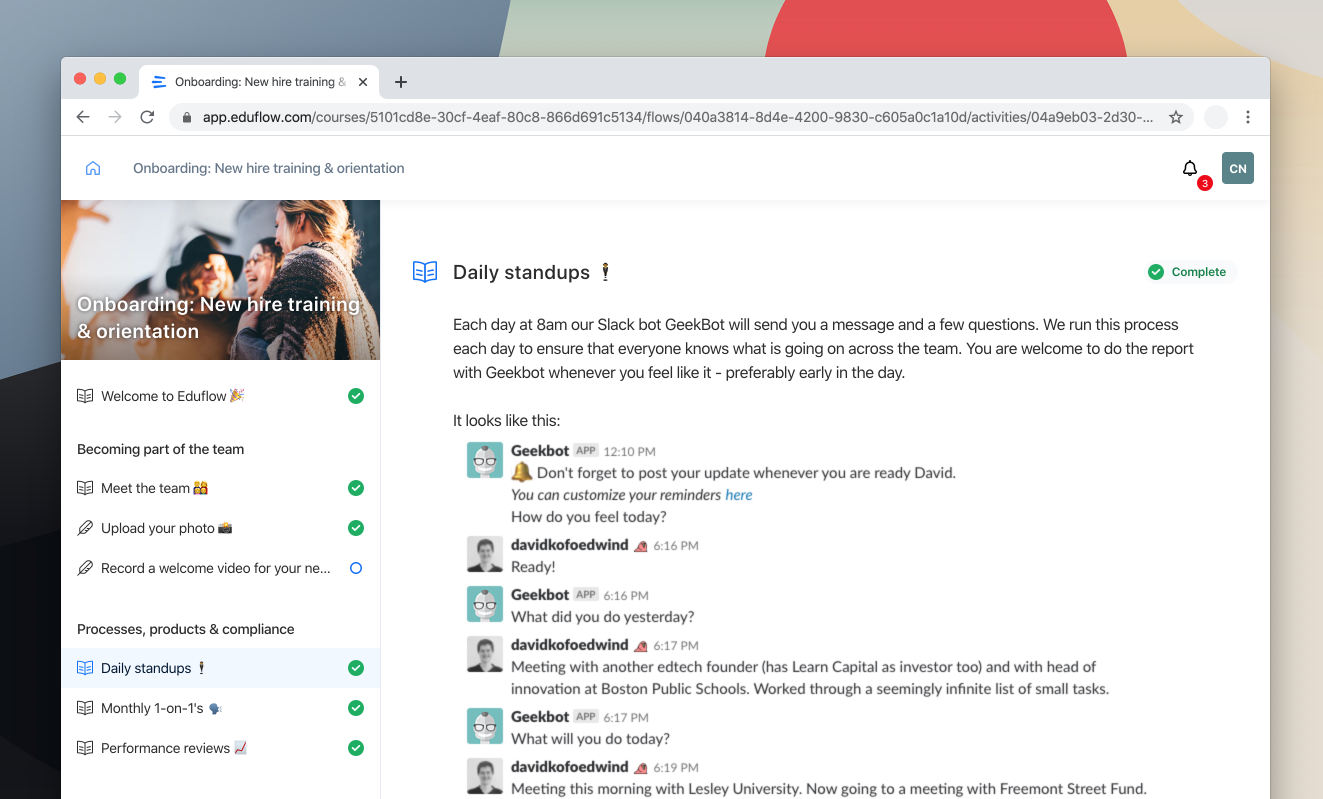This screenshot has width=1323, height=799.
Task: Select Daily standups in the sidebar
Action: pos(220,668)
